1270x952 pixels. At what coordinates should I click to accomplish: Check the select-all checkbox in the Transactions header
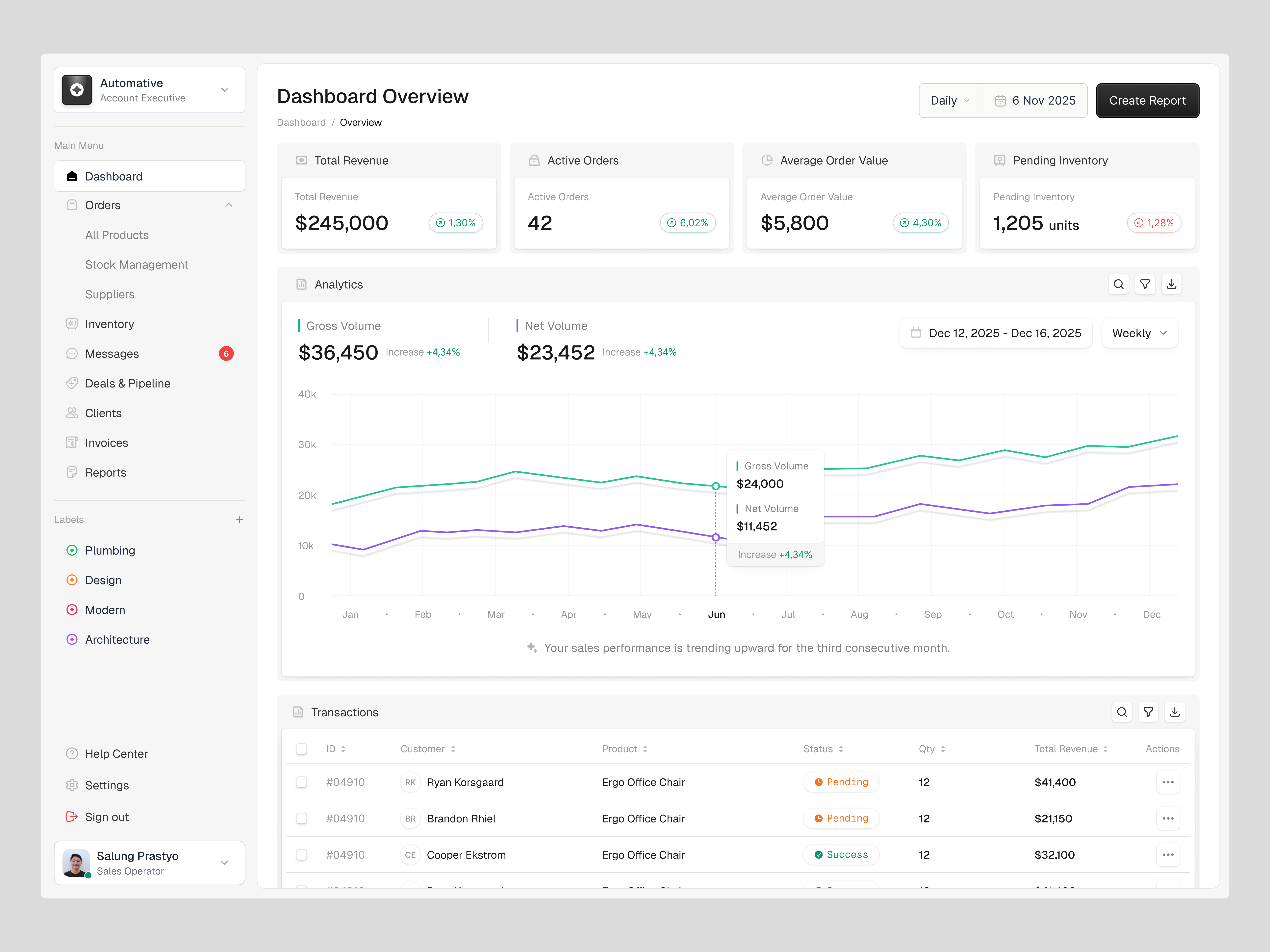click(301, 749)
